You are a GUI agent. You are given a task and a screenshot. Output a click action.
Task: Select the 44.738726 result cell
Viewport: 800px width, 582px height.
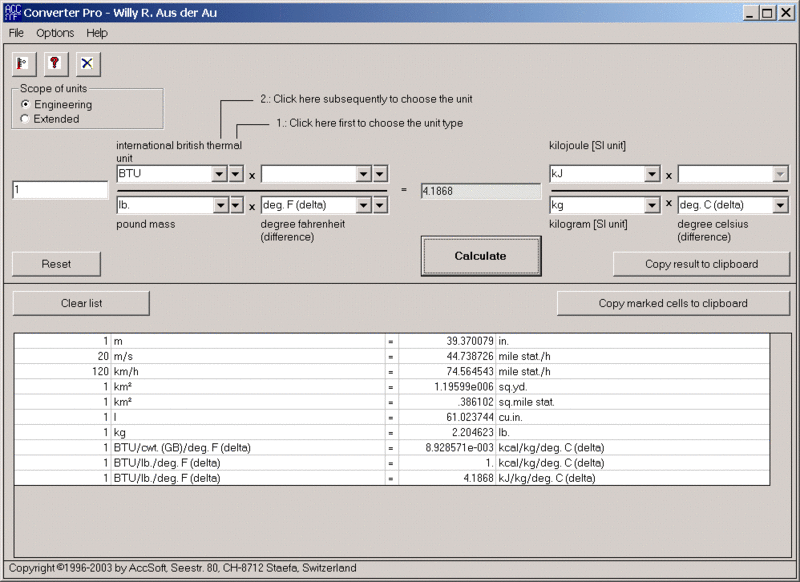(447, 357)
